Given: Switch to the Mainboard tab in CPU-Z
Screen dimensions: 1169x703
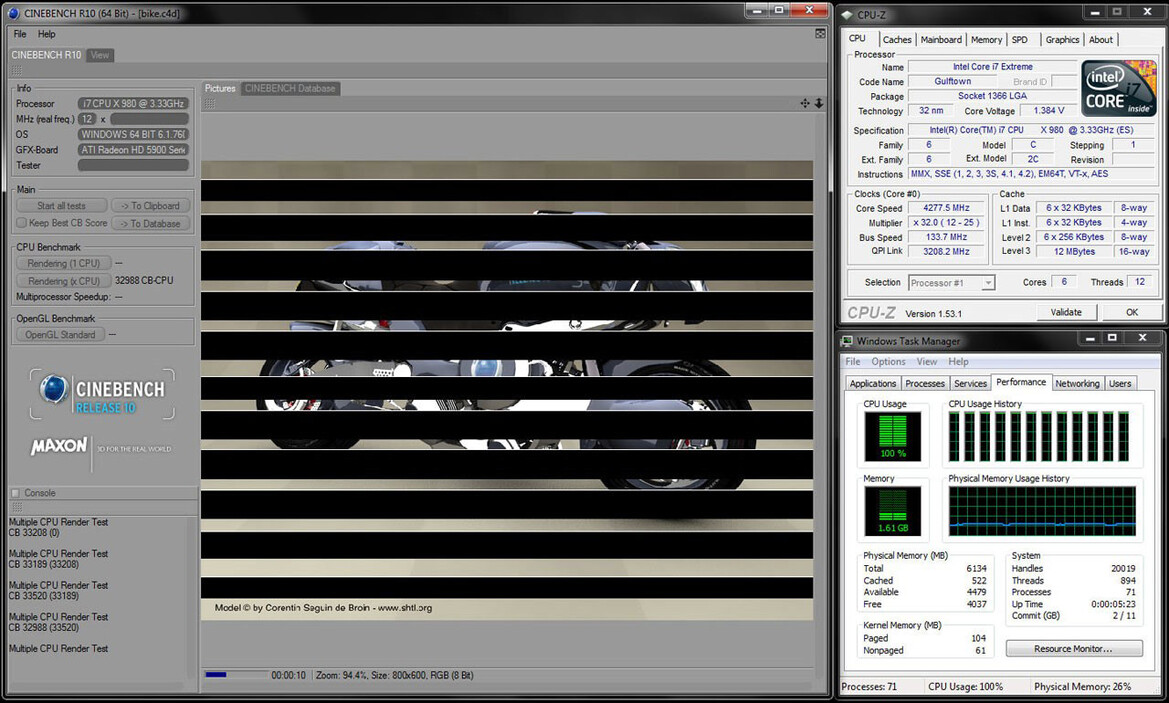Looking at the screenshot, I should tap(941, 40).
